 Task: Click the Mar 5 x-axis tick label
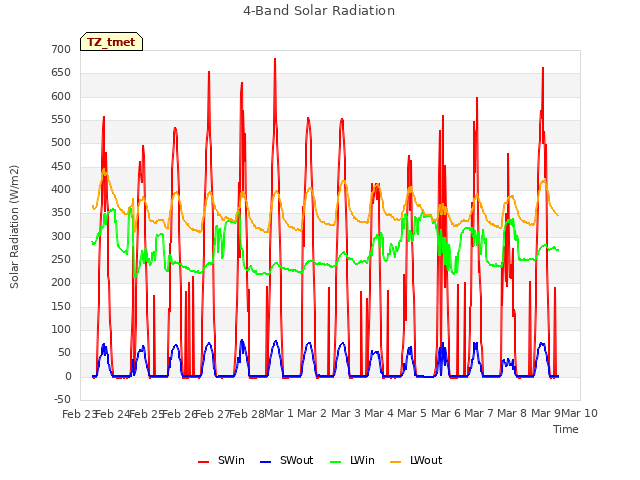[412, 413]
